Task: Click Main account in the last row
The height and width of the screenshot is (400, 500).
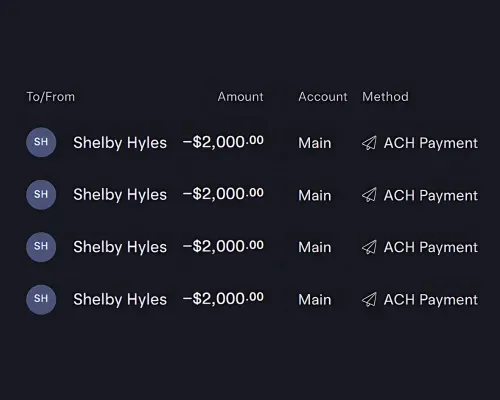Action: [x=315, y=300]
